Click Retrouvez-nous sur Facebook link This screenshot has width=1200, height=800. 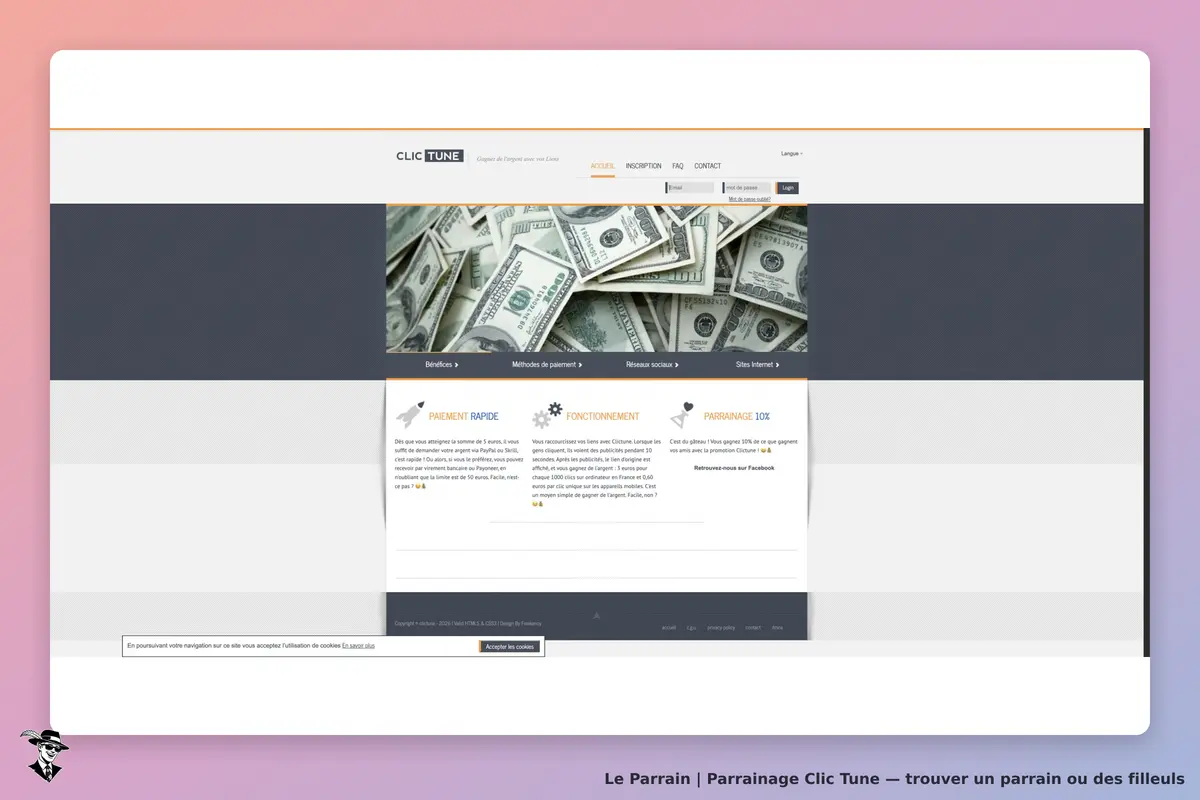tap(734, 468)
